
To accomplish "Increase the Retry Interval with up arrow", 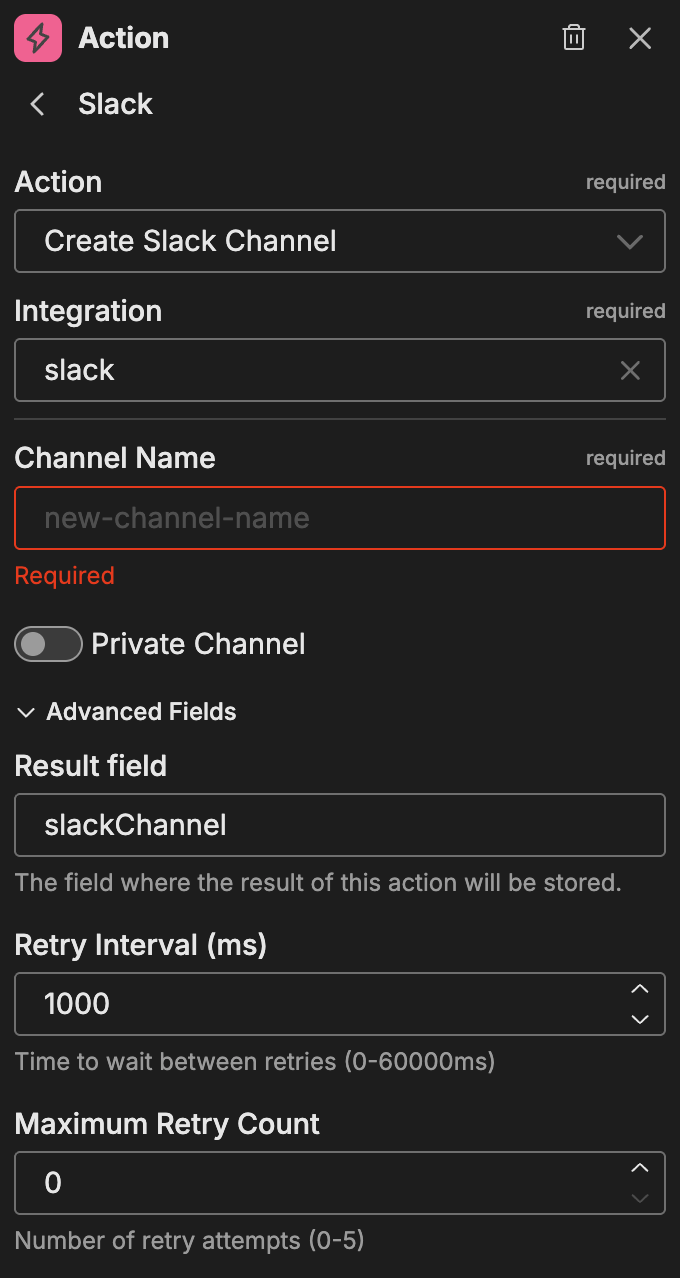I will click(x=640, y=989).
